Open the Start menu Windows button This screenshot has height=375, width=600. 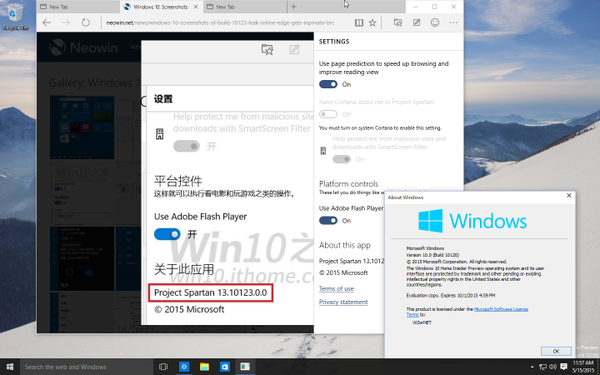point(10,367)
